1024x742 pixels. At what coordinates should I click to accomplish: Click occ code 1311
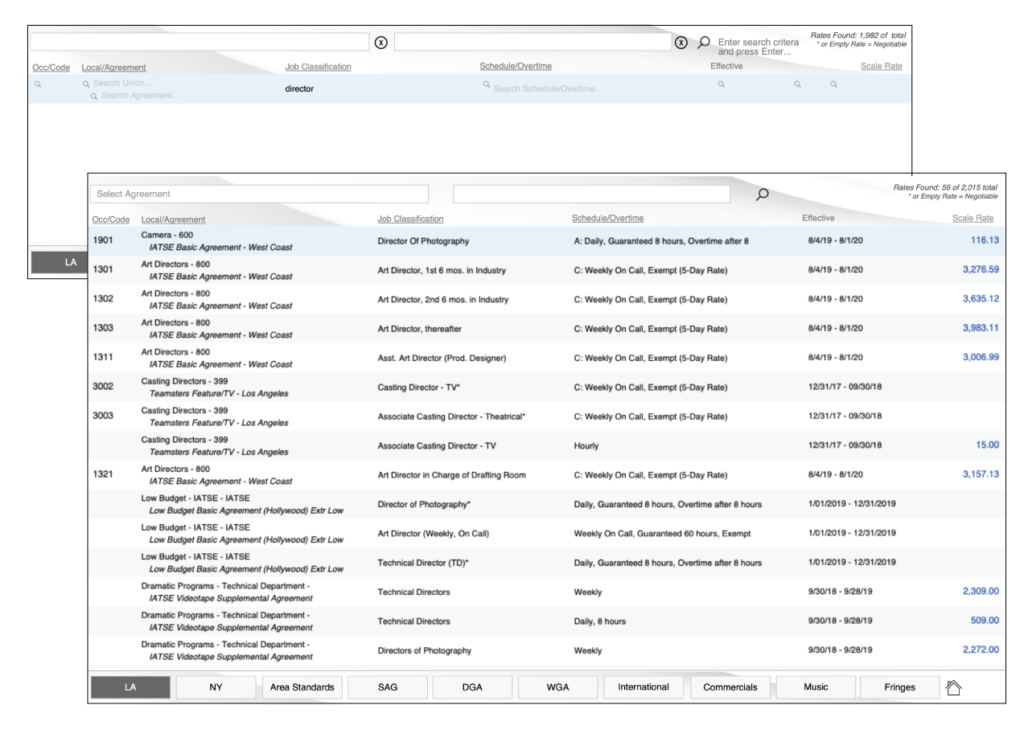point(103,357)
